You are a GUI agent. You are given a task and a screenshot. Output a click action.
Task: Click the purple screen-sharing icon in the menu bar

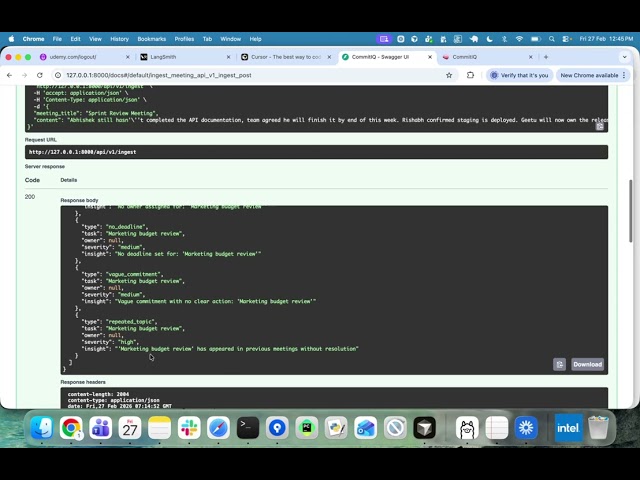384,39
